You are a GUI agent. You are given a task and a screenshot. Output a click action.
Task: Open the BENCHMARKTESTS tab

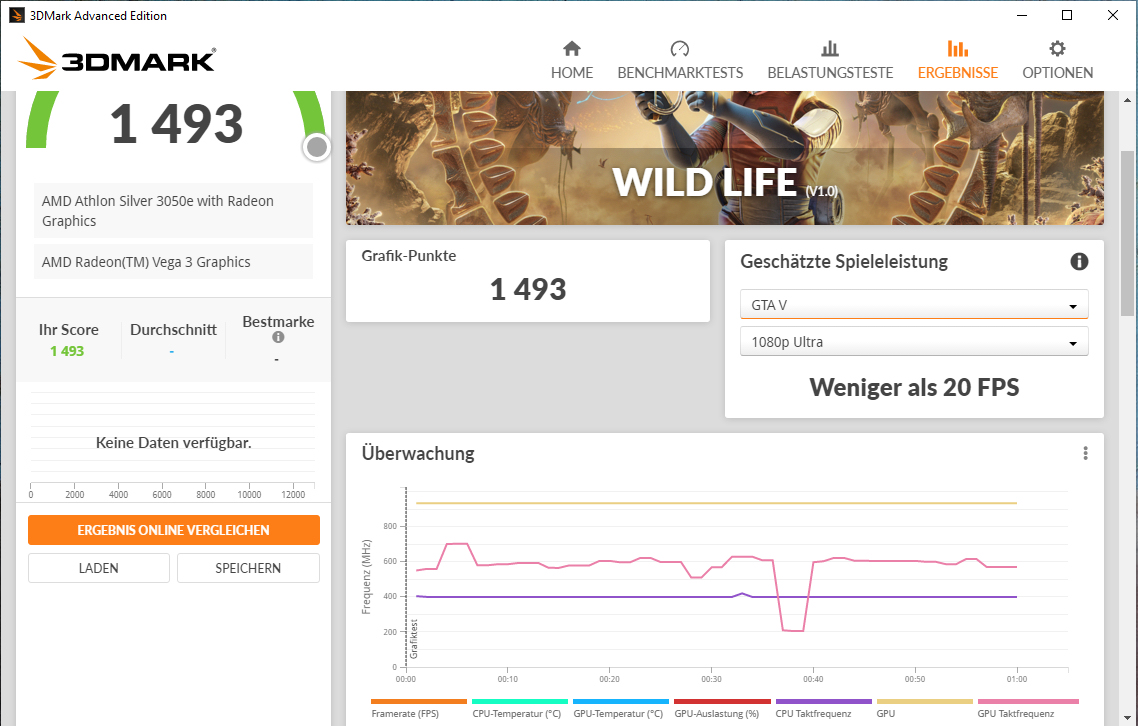click(x=680, y=60)
